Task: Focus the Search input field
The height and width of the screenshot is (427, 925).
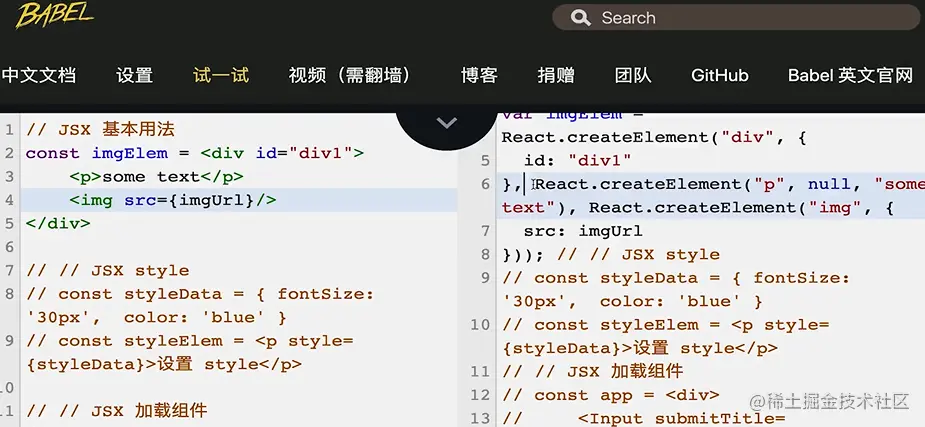Action: pos(736,18)
